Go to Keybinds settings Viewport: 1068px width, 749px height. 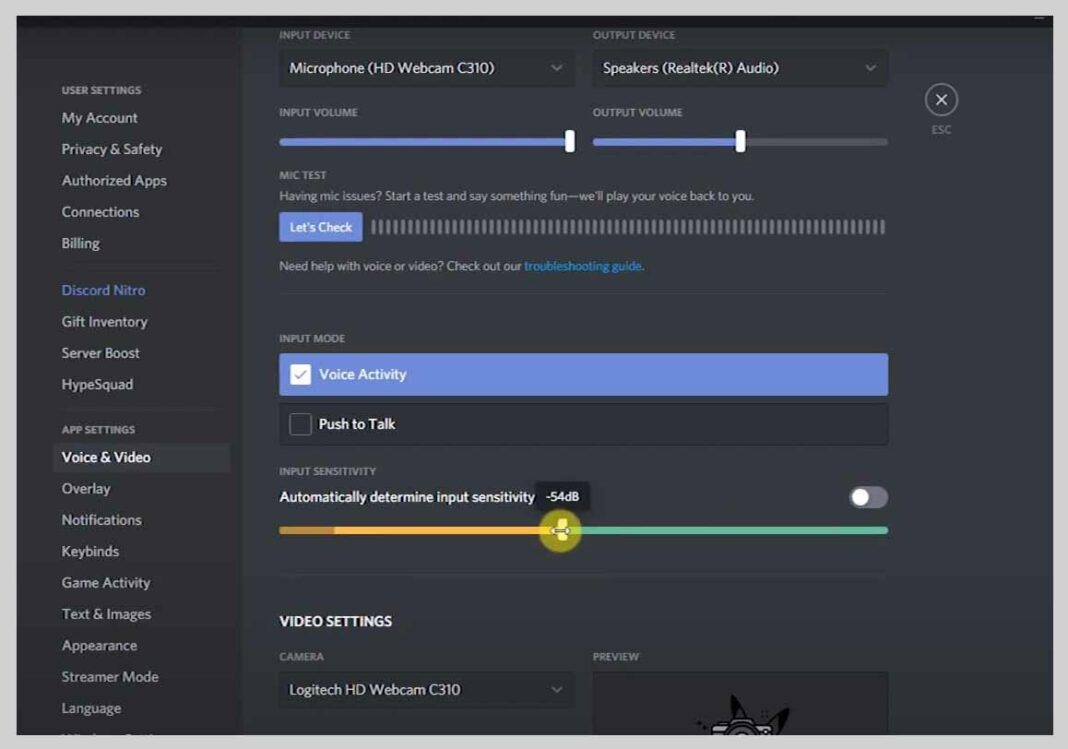pos(89,551)
